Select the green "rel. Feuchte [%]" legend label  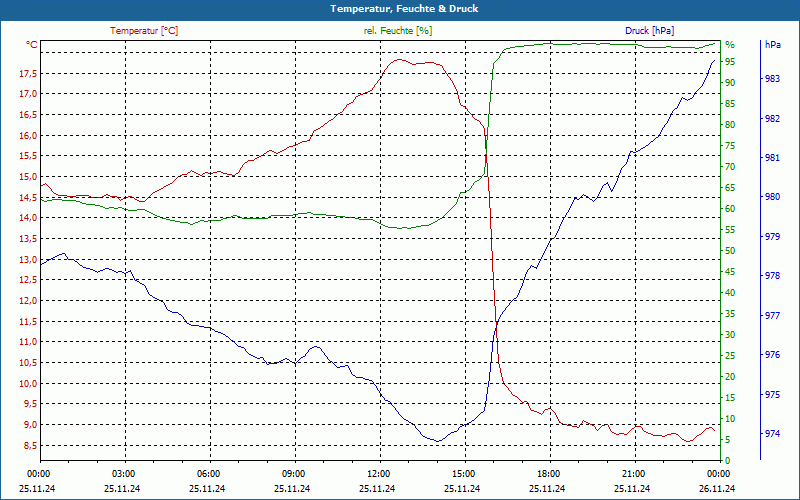397,31
